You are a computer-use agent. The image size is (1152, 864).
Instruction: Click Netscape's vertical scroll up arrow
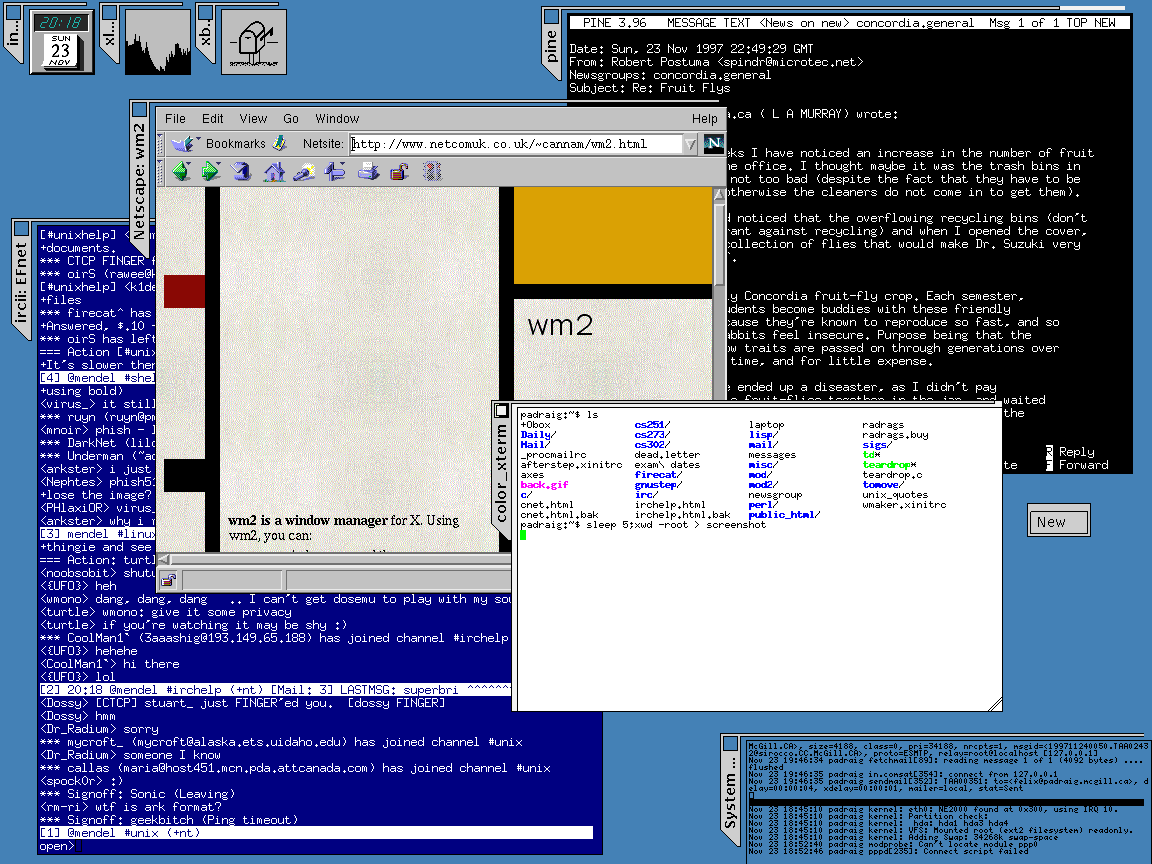pyautogui.click(x=719, y=195)
